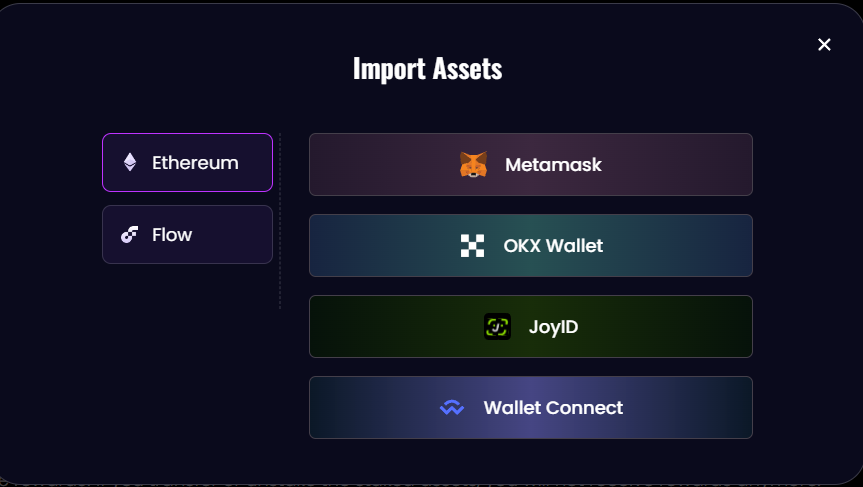Click the green JoyID logo icon
The image size is (863, 487).
coord(497,327)
